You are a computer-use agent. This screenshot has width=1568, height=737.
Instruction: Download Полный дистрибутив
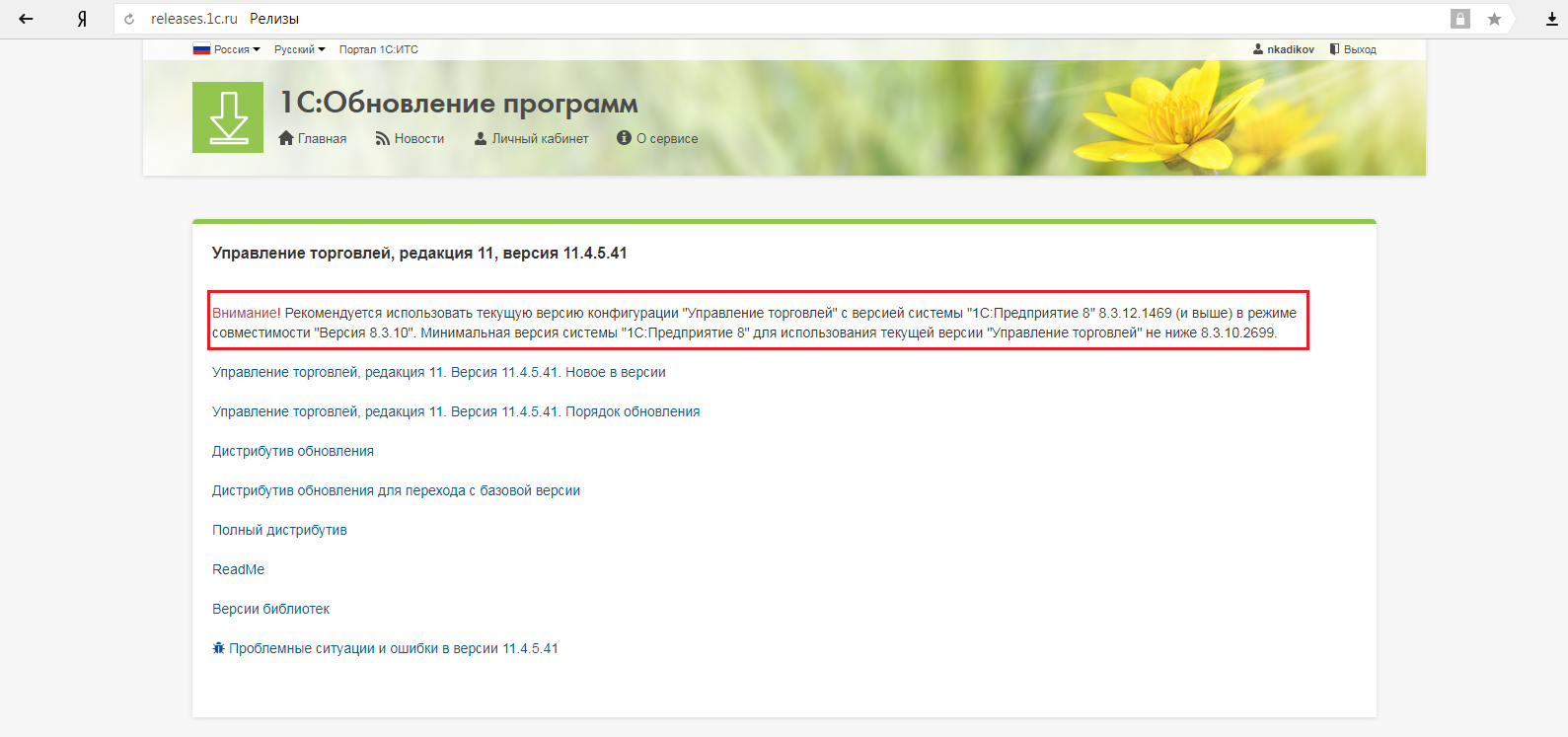279,530
